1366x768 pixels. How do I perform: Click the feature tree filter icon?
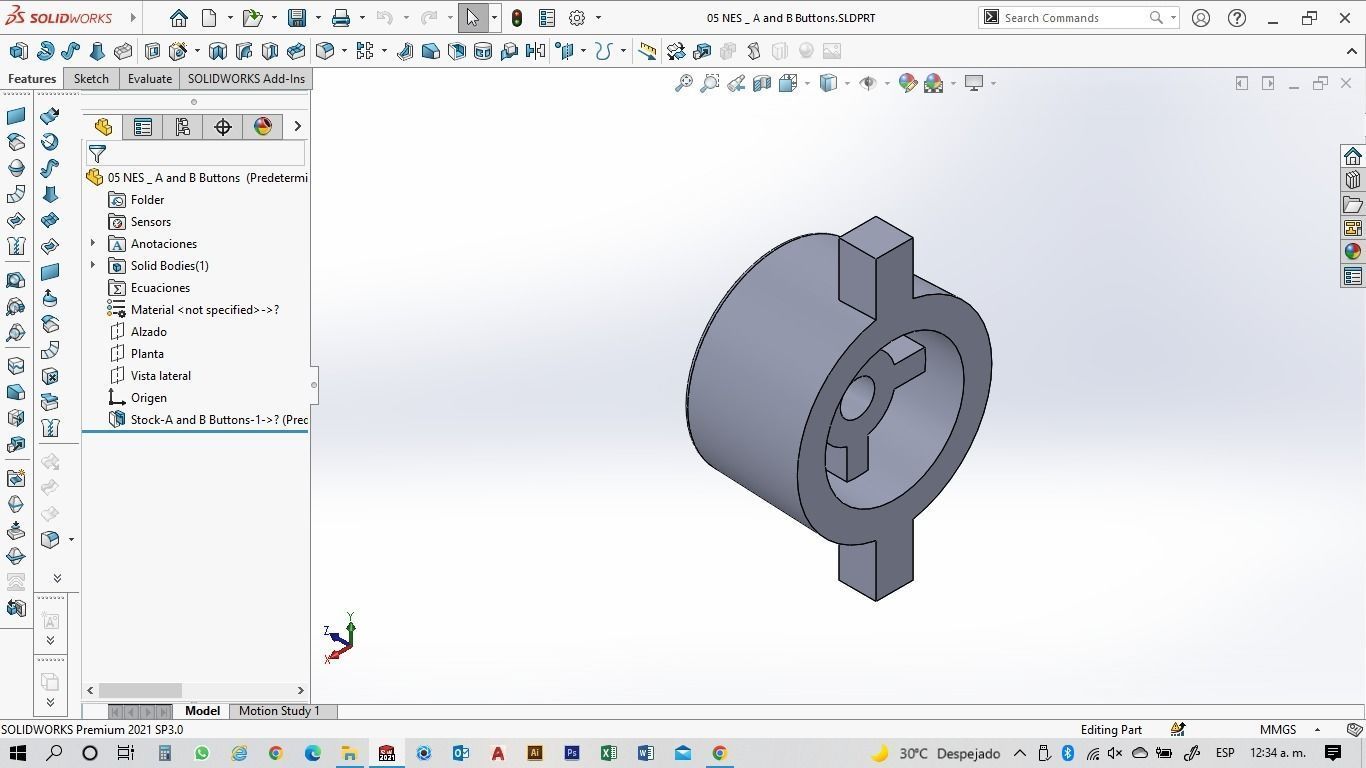tap(97, 153)
